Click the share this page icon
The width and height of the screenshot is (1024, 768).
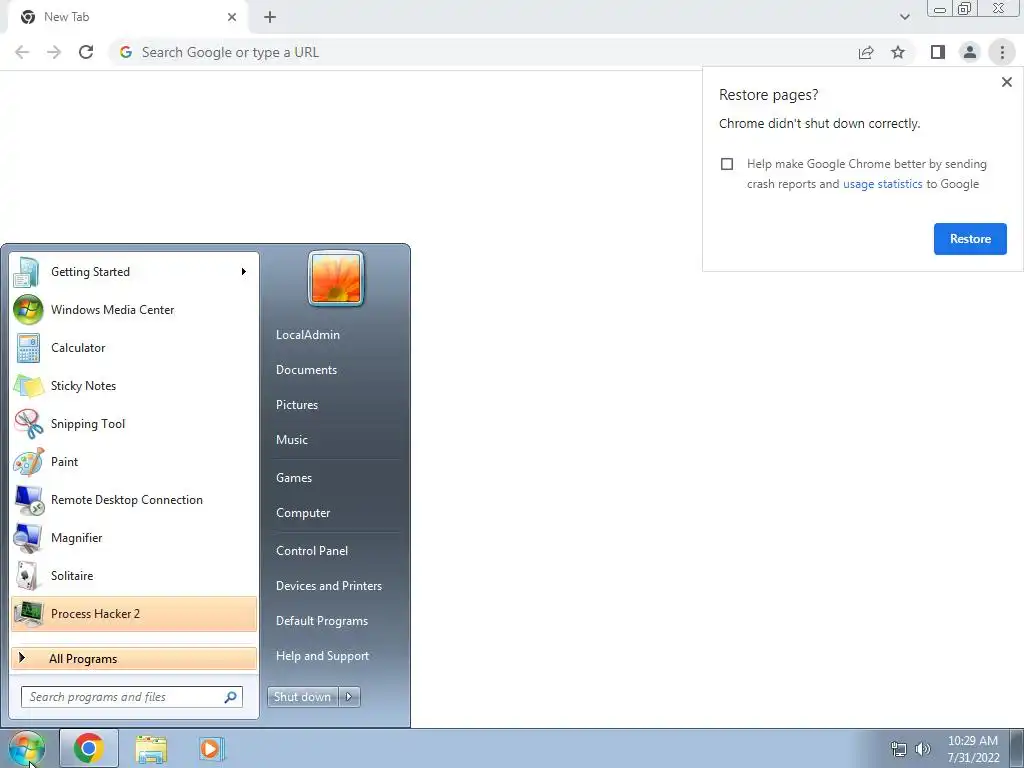(x=866, y=52)
